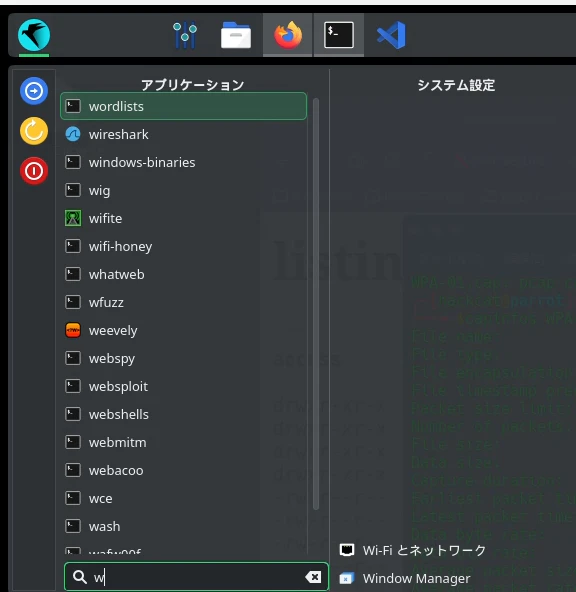Click inside the search input containing w

196,577
